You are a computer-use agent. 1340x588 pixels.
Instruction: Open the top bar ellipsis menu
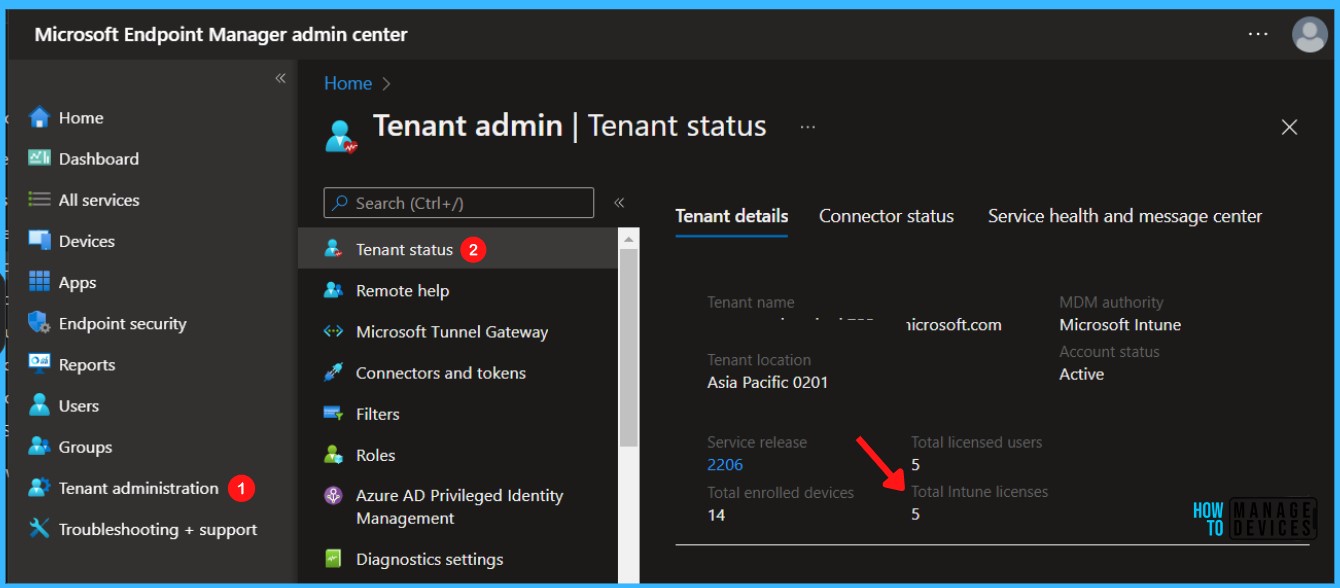tap(1258, 35)
